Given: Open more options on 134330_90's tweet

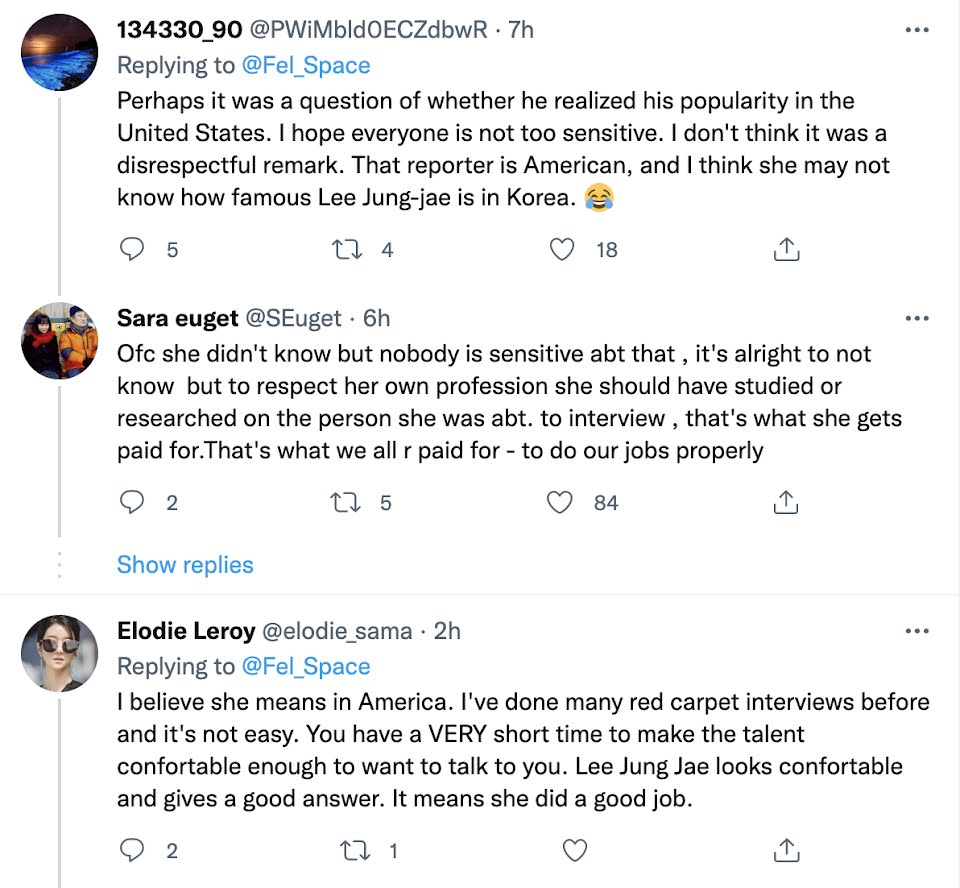Looking at the screenshot, I should coord(916,31).
